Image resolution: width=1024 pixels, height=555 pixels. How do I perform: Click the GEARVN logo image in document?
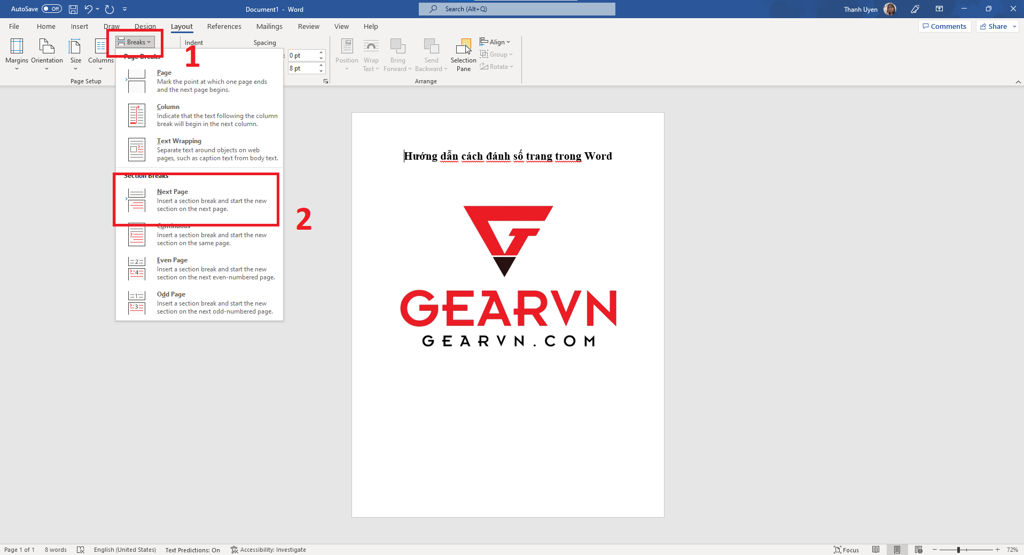point(508,276)
